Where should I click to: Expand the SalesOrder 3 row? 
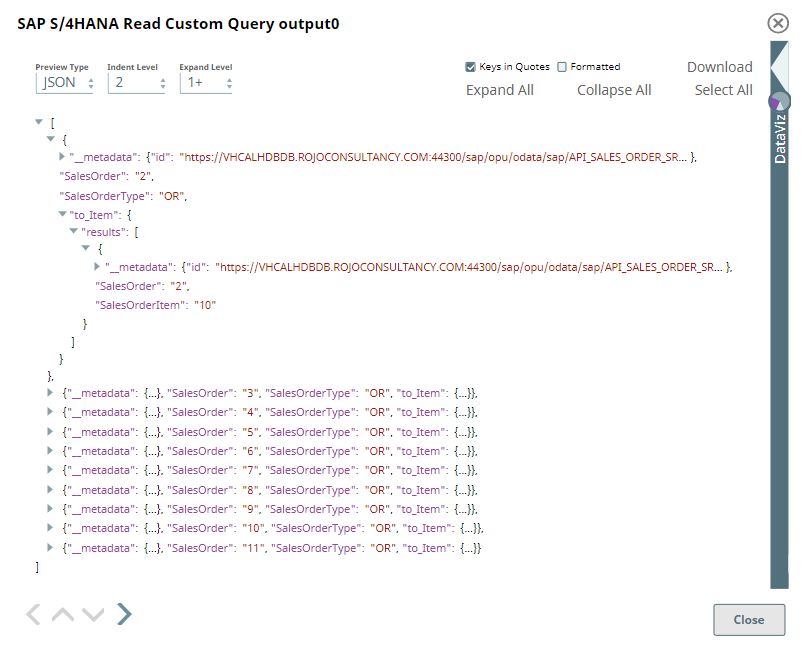50,393
